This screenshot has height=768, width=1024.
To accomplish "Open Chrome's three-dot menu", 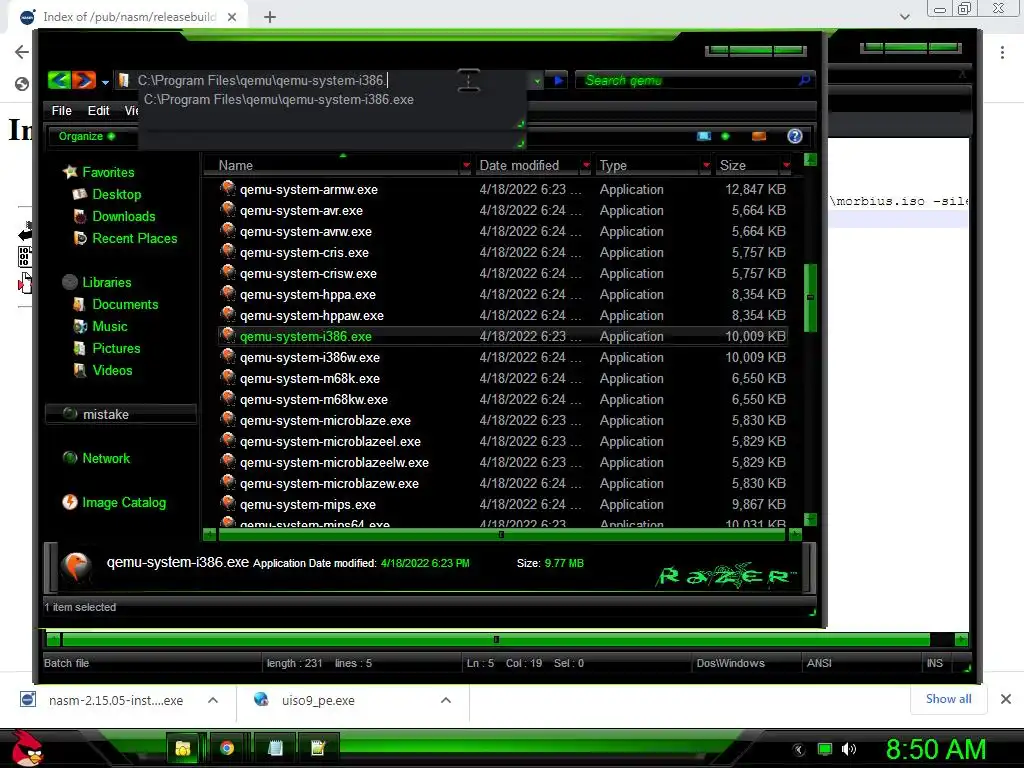I will pos(1002,52).
